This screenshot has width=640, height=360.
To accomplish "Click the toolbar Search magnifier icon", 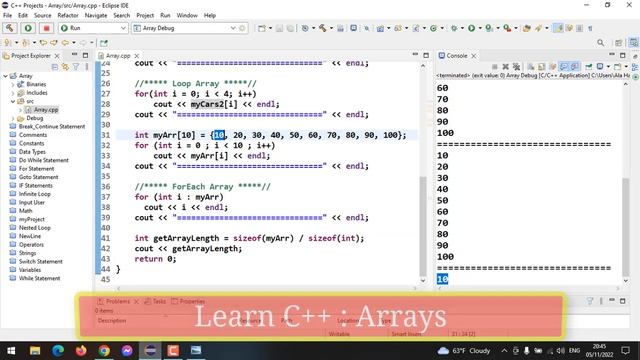I will pos(600,42).
